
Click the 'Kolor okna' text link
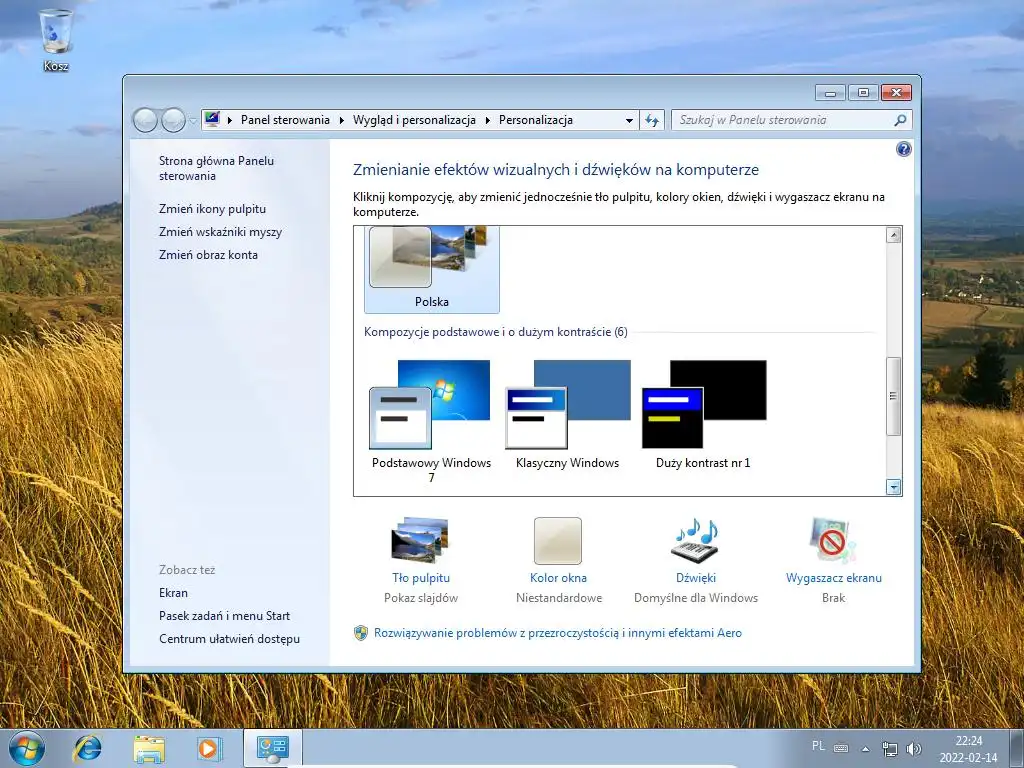point(558,578)
